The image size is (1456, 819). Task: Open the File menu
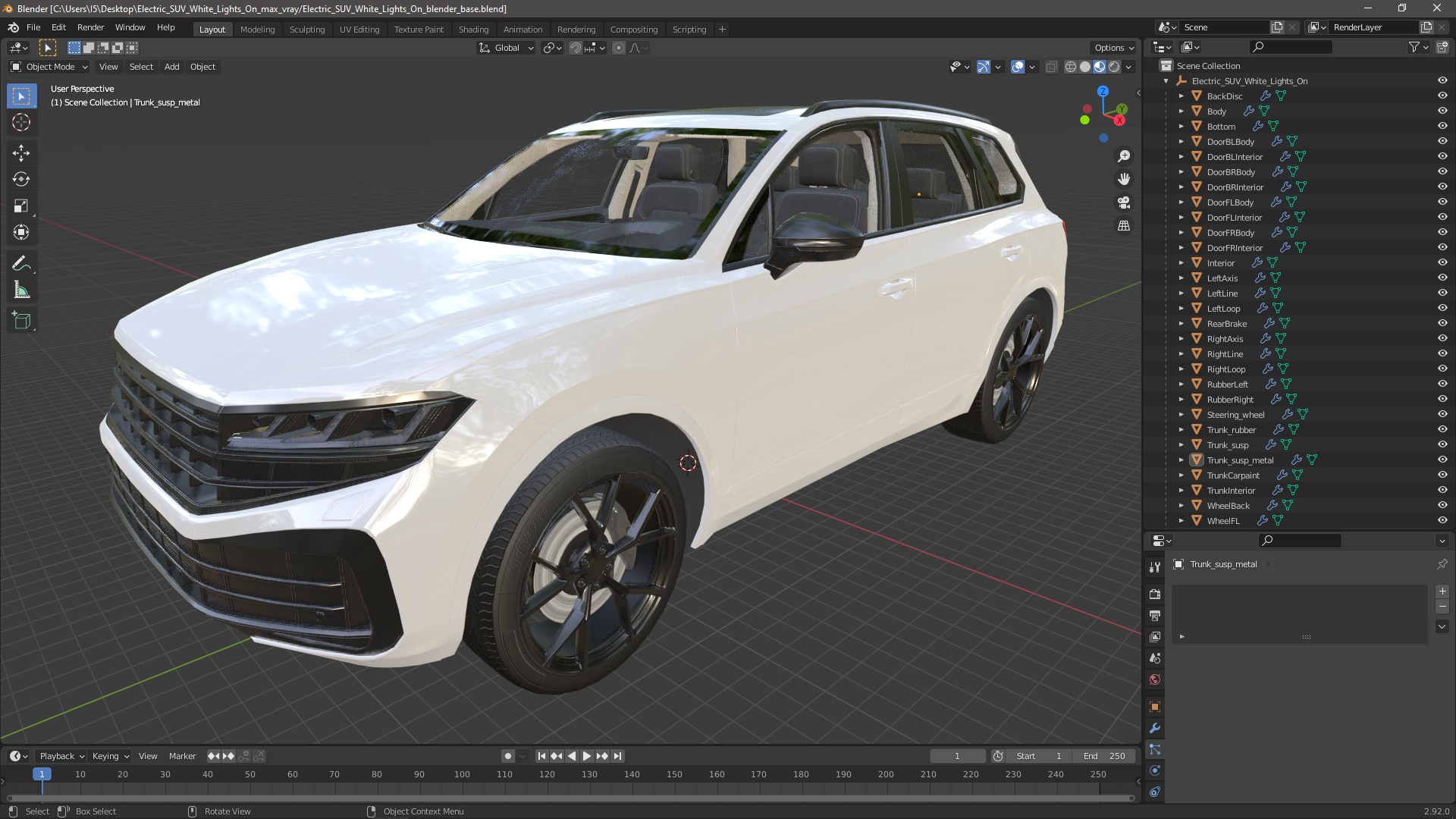pyautogui.click(x=33, y=27)
